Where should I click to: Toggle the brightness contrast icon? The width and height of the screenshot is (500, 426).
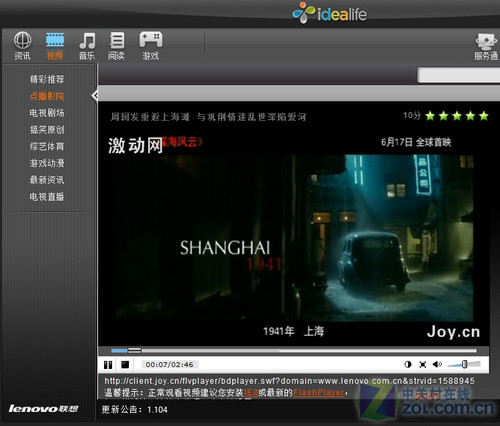tap(408, 364)
